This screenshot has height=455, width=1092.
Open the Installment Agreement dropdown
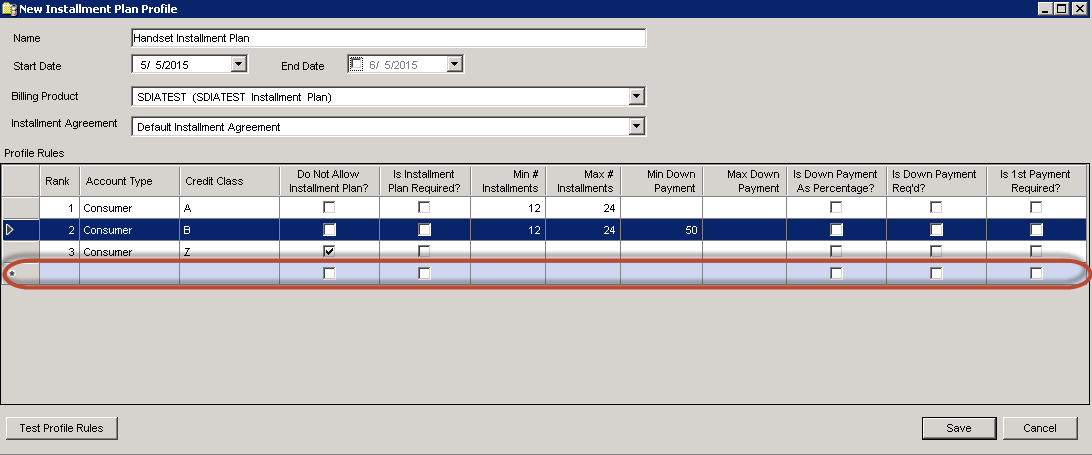636,127
